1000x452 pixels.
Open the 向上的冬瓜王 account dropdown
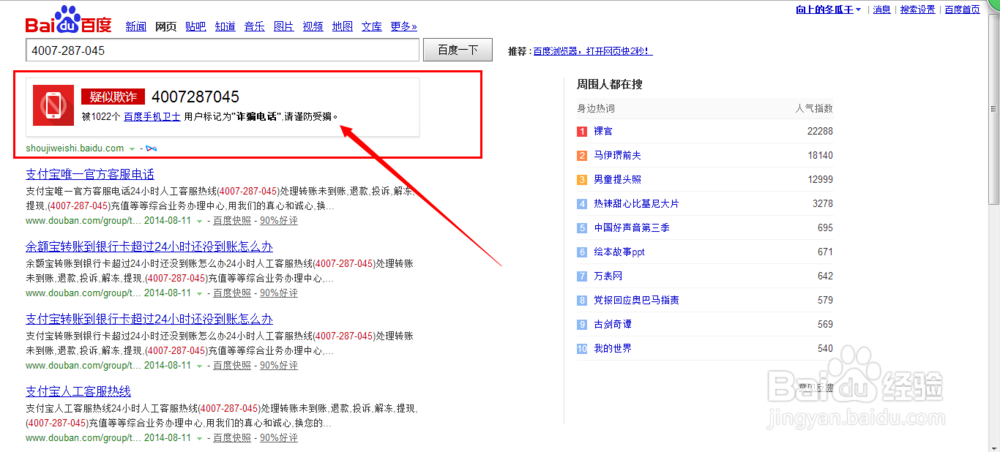[828, 10]
